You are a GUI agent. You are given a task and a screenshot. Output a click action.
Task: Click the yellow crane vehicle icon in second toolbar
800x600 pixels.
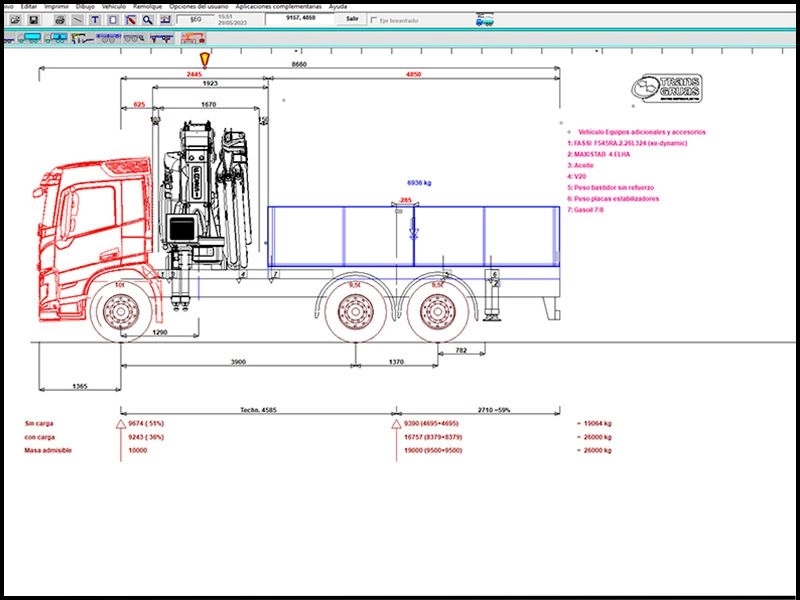(x=82, y=39)
